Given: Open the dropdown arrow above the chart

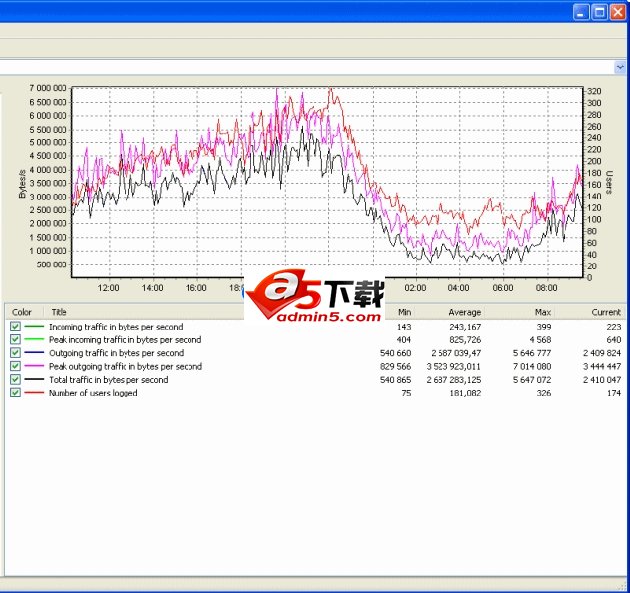Looking at the screenshot, I should (x=620, y=67).
